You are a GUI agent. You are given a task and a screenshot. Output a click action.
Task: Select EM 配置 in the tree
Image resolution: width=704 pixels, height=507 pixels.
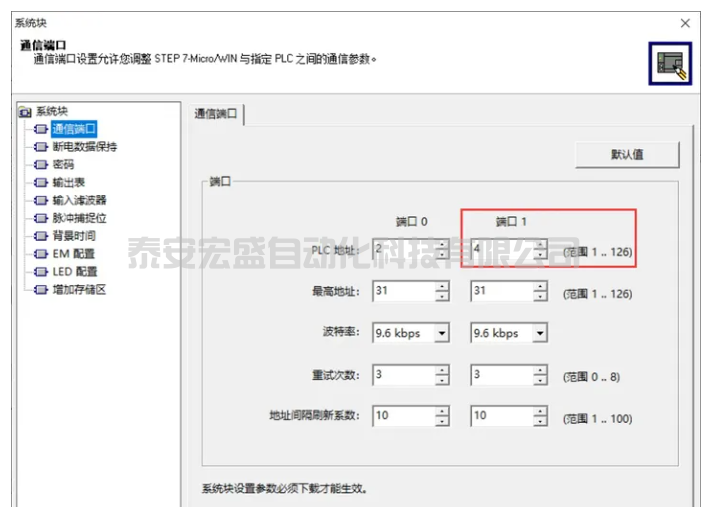coord(73,254)
